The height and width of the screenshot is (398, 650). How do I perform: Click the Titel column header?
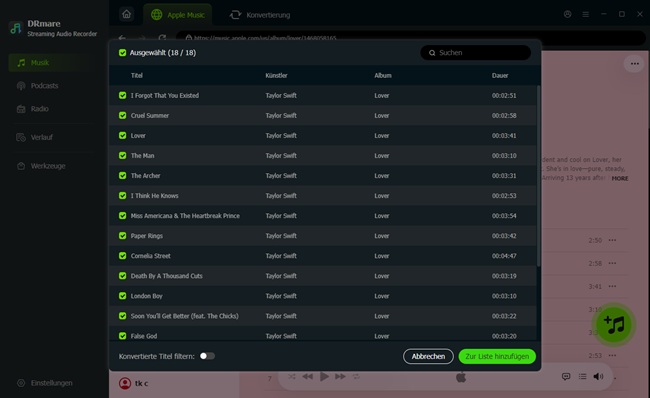pyautogui.click(x=137, y=75)
